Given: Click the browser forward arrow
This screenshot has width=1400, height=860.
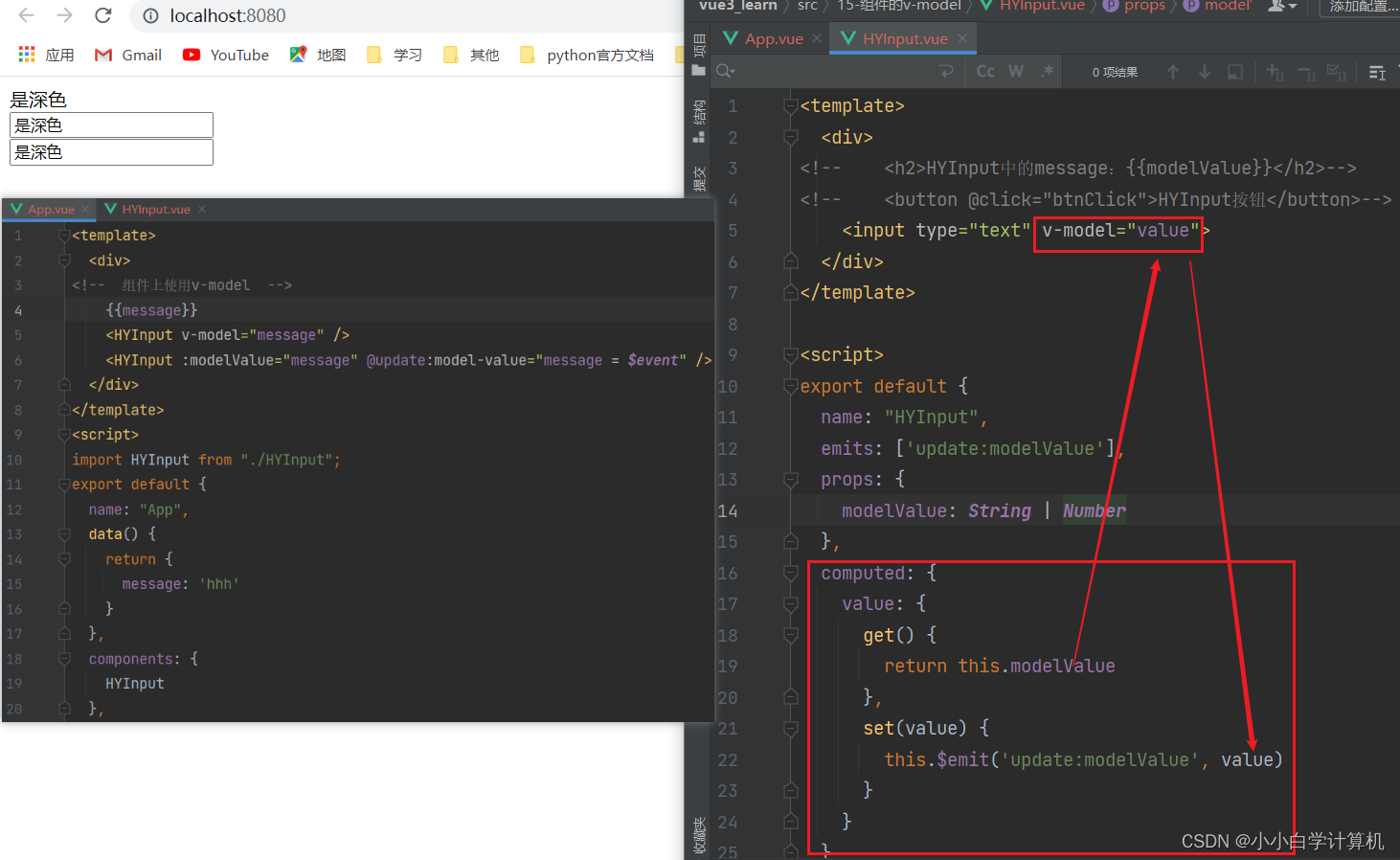Looking at the screenshot, I should pyautogui.click(x=64, y=15).
